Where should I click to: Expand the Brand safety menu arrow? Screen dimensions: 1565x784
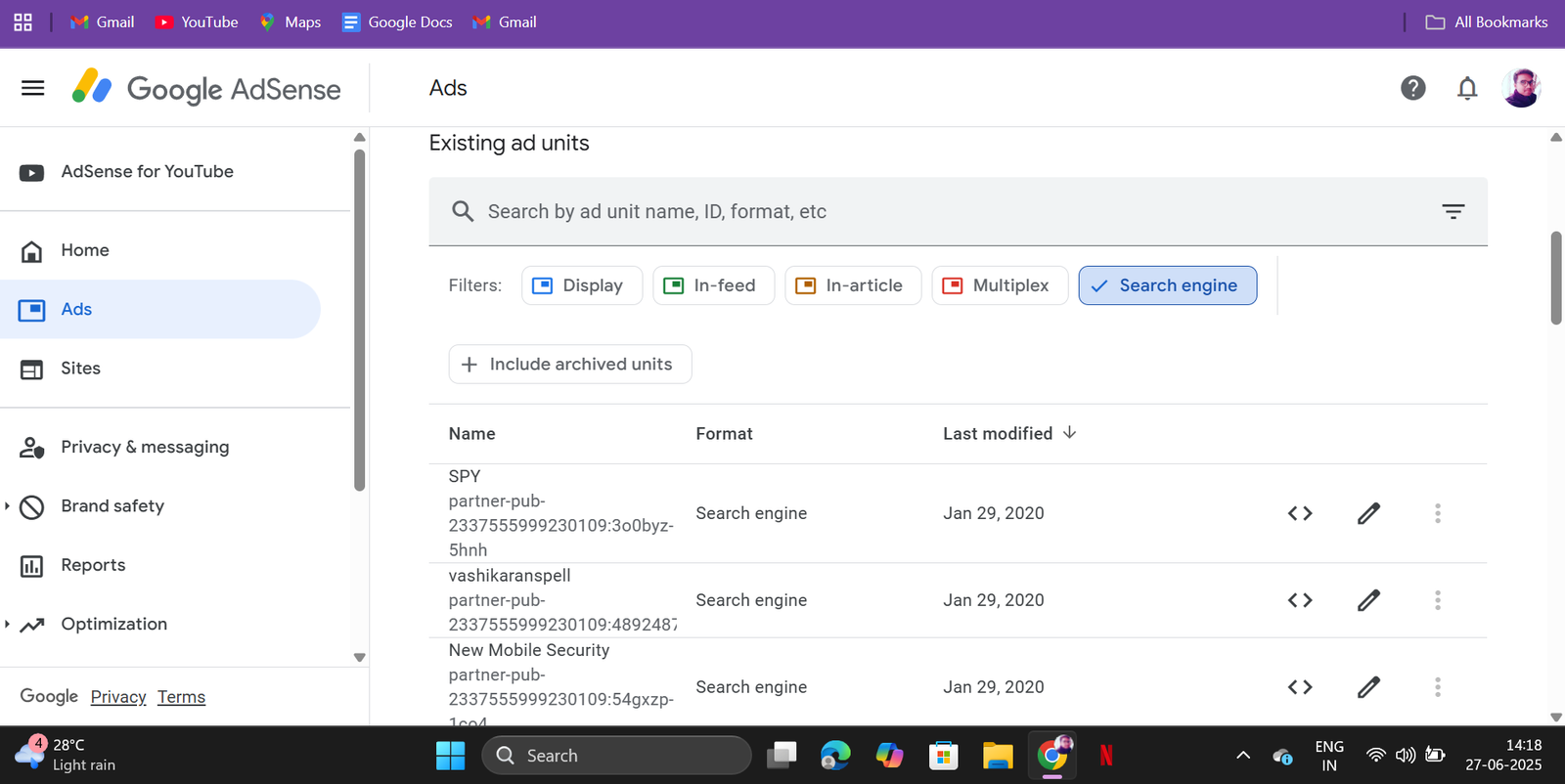[x=8, y=506]
